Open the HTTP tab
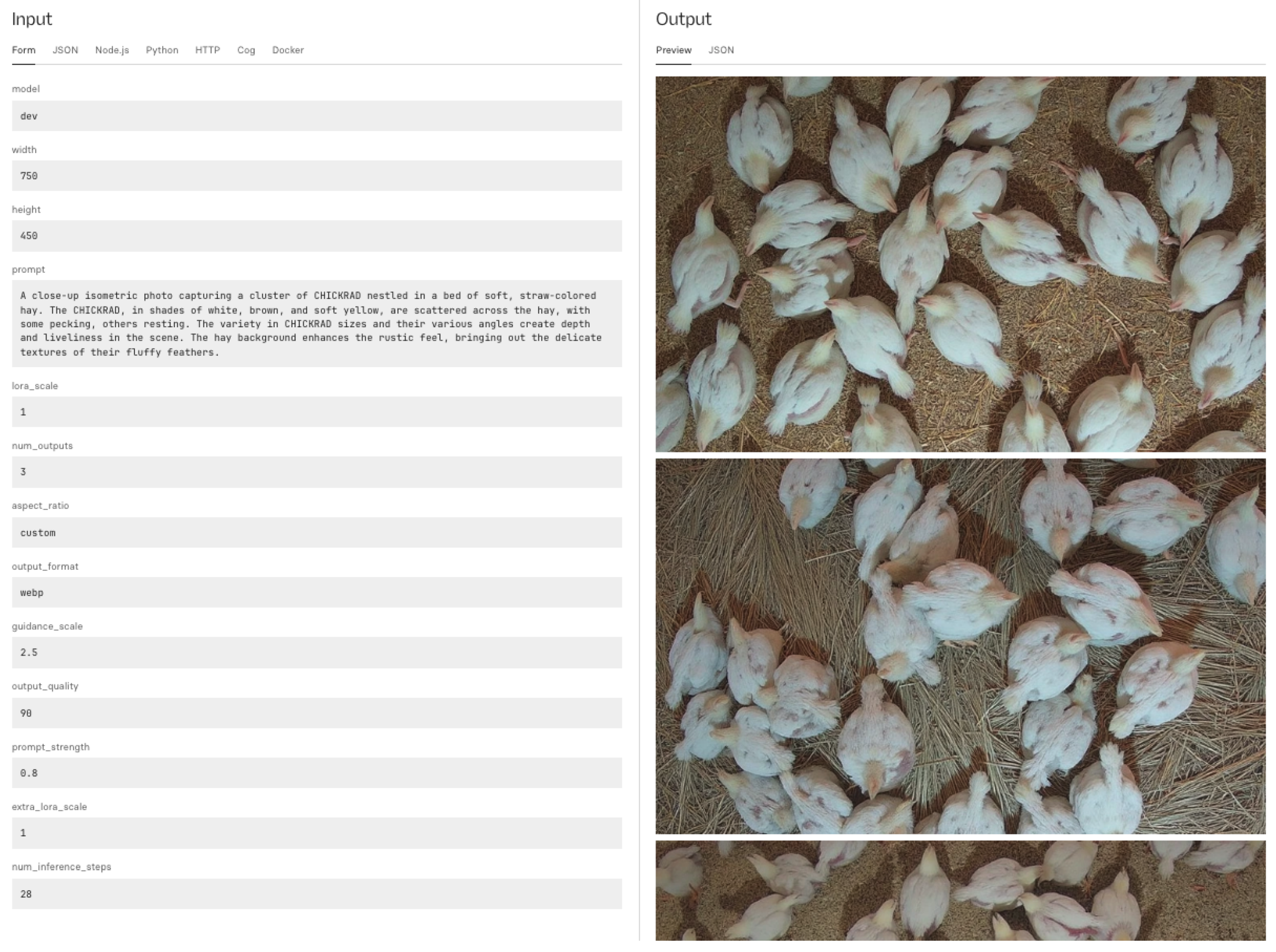Screen dimensions: 1276x952 207,50
